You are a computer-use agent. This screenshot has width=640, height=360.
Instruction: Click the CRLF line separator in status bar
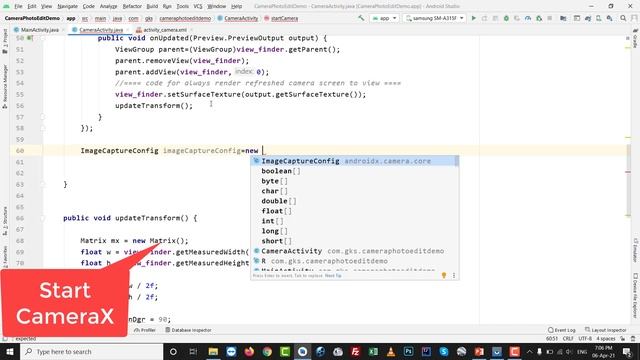[568, 339]
